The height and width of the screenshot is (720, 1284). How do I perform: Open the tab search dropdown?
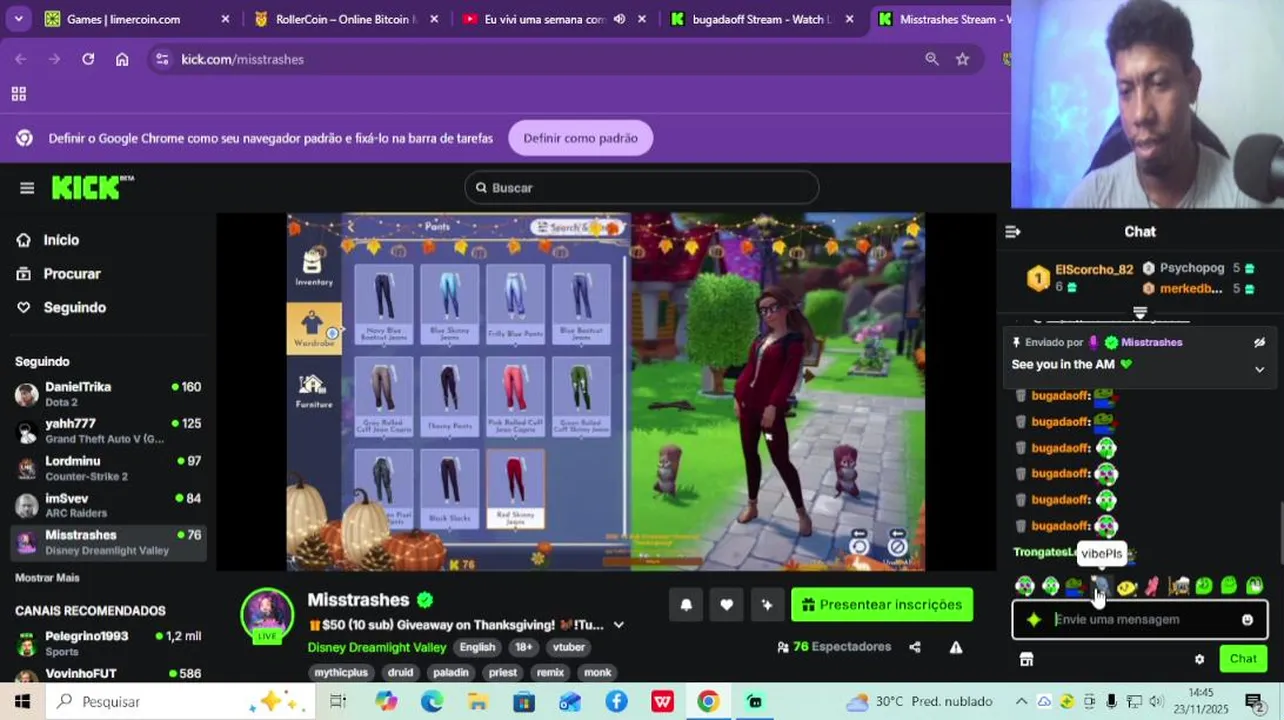pos(18,19)
